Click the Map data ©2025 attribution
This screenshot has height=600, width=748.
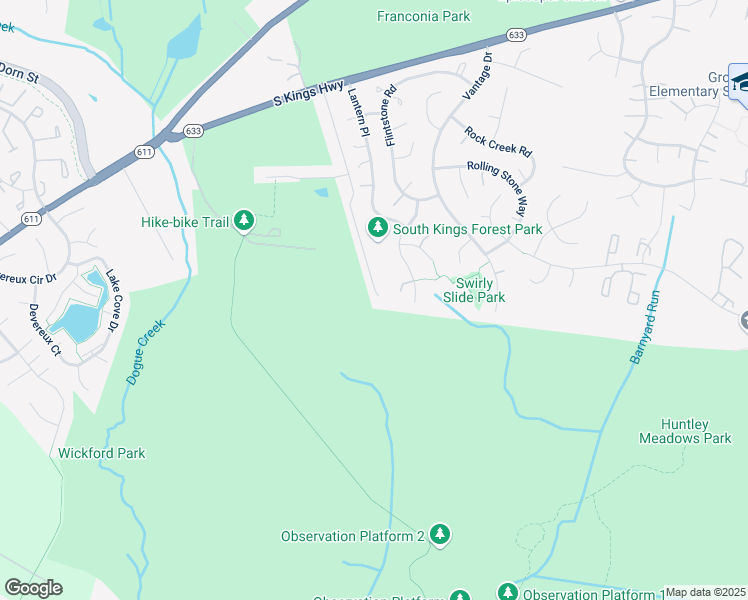(706, 592)
